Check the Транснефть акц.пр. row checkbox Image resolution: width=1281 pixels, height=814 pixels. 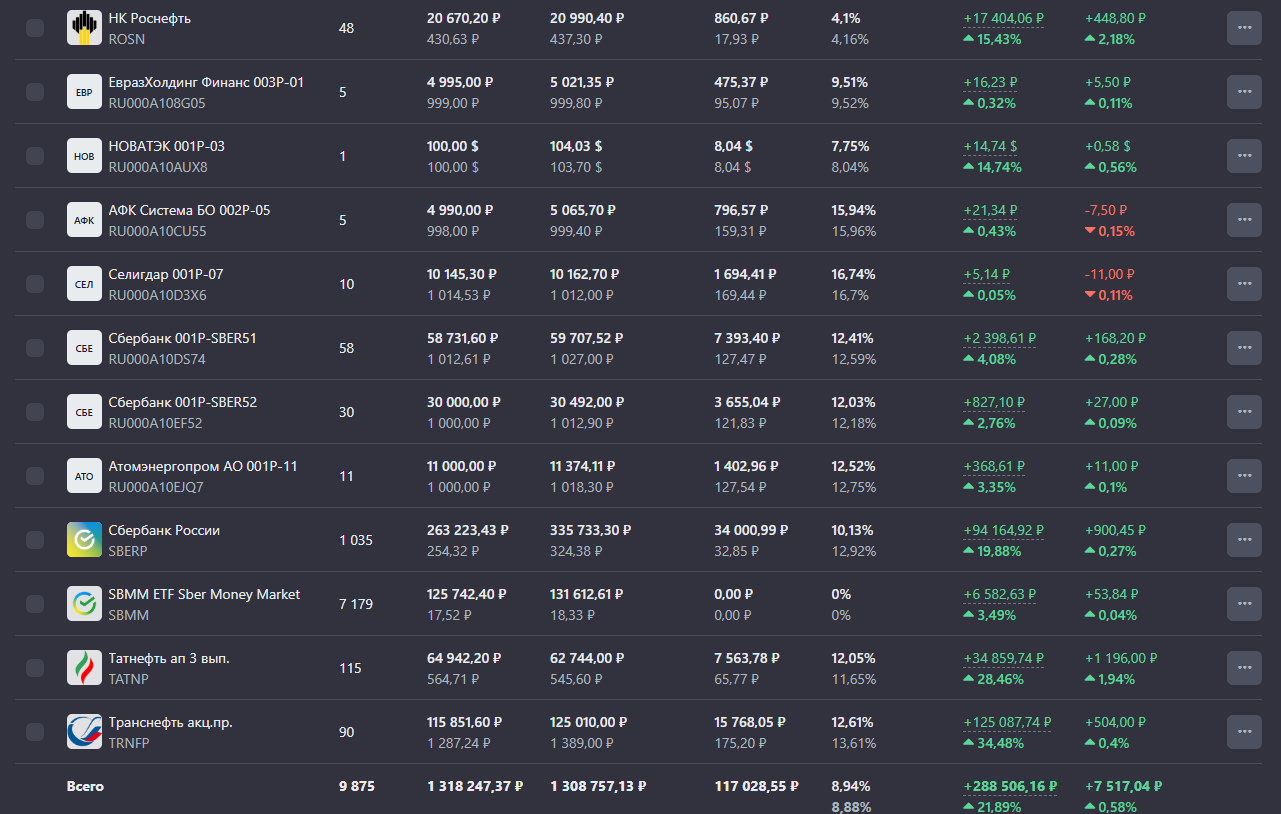(x=35, y=732)
